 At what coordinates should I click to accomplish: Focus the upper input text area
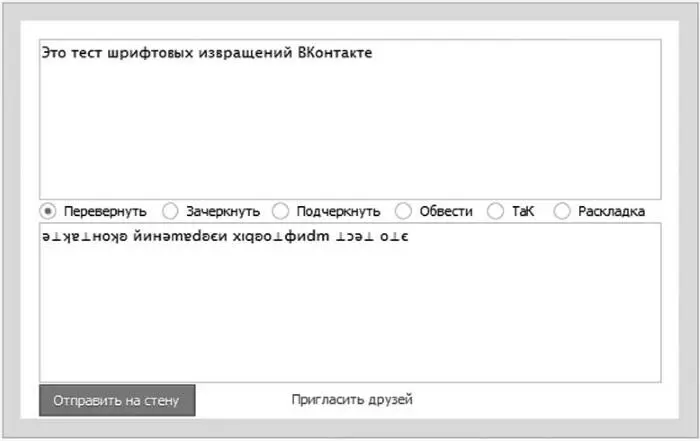pyautogui.click(x=350, y=119)
